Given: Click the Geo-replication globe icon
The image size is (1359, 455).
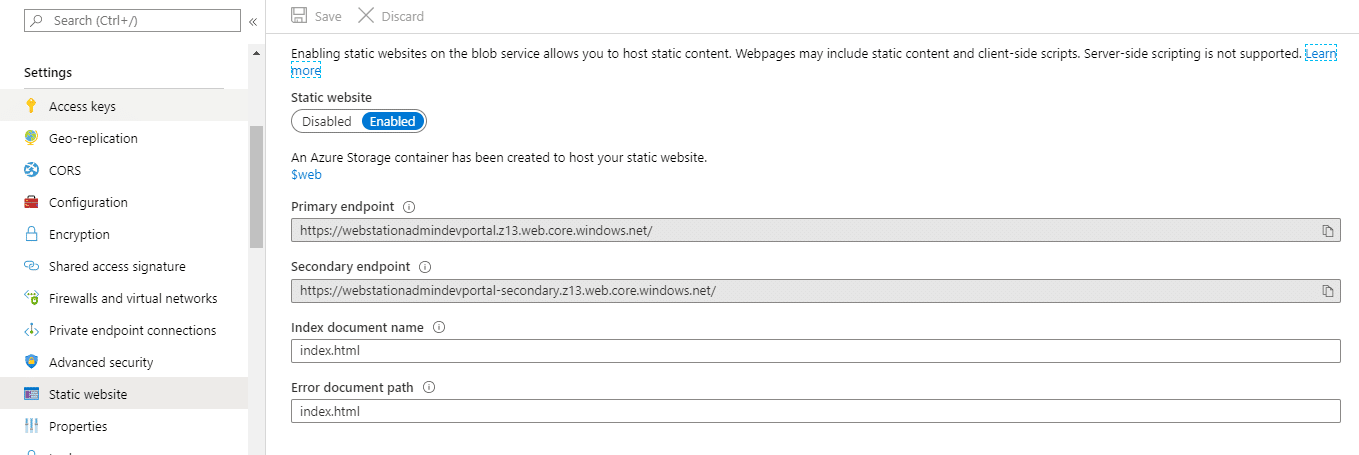Looking at the screenshot, I should point(31,138).
